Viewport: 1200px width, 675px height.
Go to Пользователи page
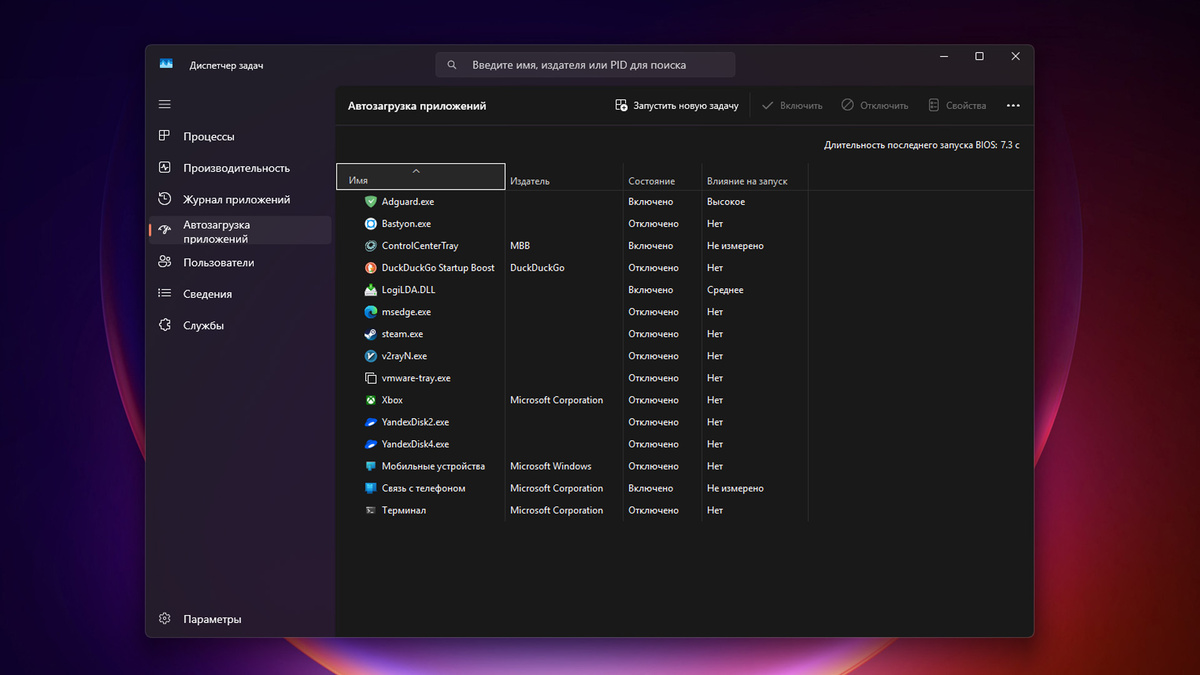click(x=240, y=262)
